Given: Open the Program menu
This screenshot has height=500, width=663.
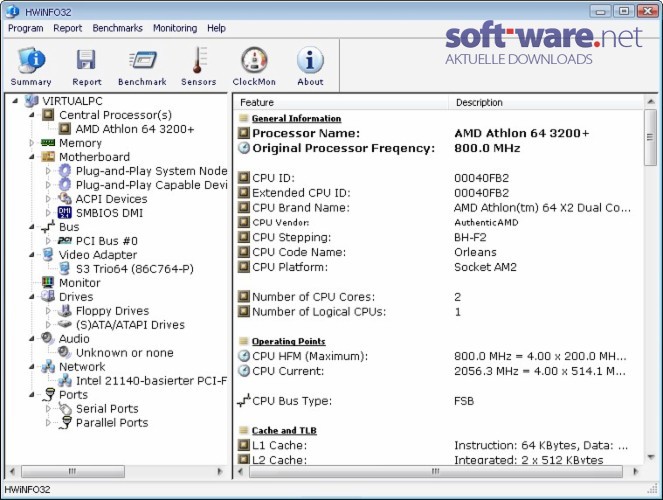Looking at the screenshot, I should (26, 28).
